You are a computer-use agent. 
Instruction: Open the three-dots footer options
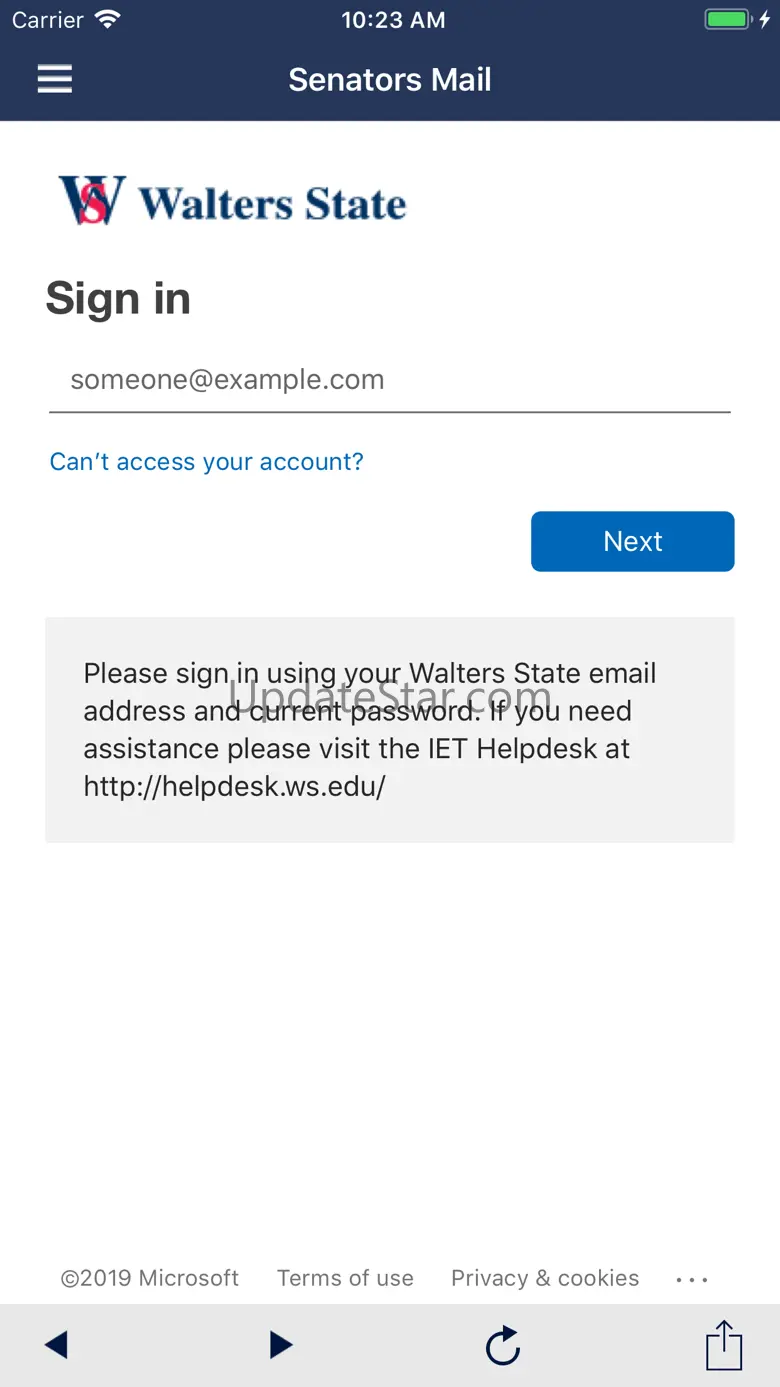(x=692, y=1279)
